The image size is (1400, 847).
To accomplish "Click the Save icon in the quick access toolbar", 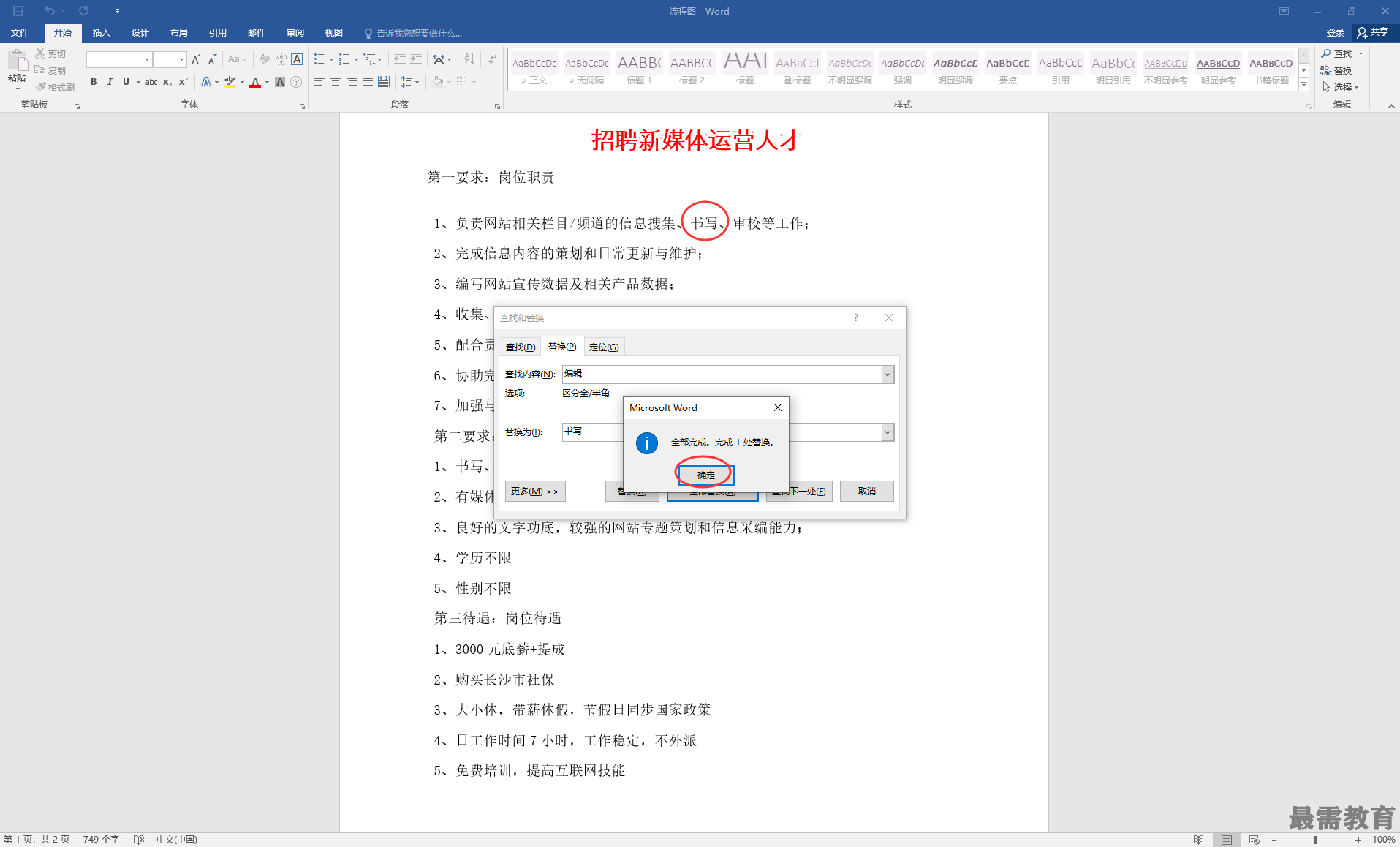I will tap(18, 11).
